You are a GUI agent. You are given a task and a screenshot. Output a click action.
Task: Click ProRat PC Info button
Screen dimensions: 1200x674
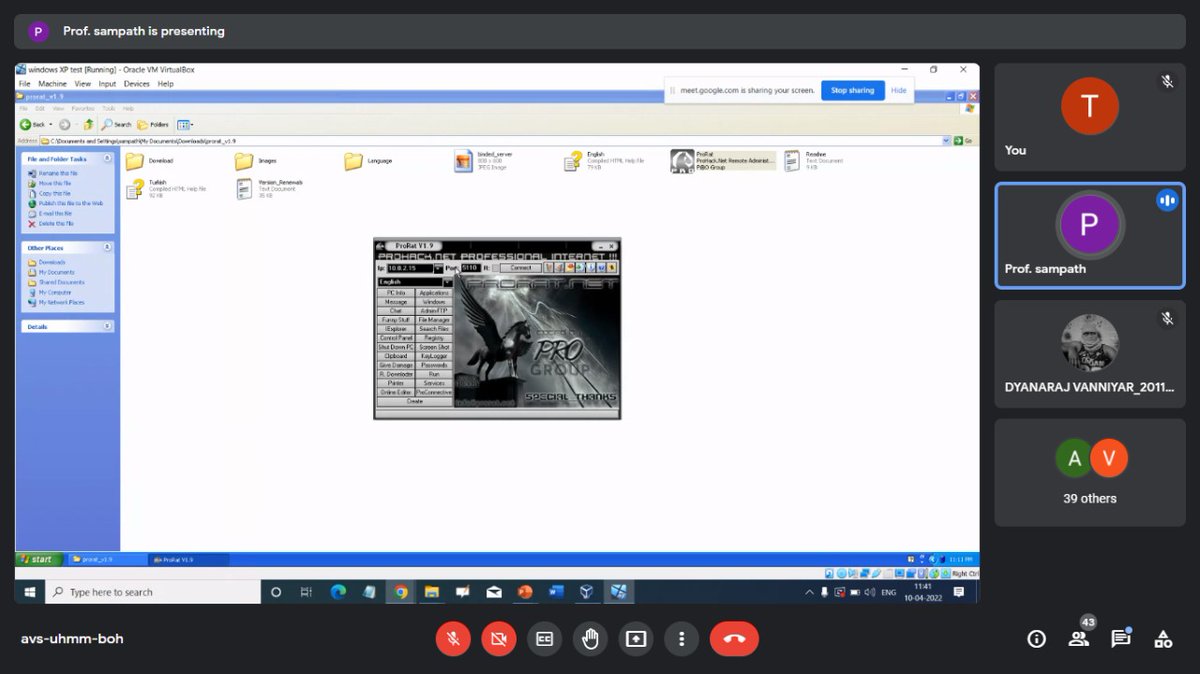pos(396,292)
